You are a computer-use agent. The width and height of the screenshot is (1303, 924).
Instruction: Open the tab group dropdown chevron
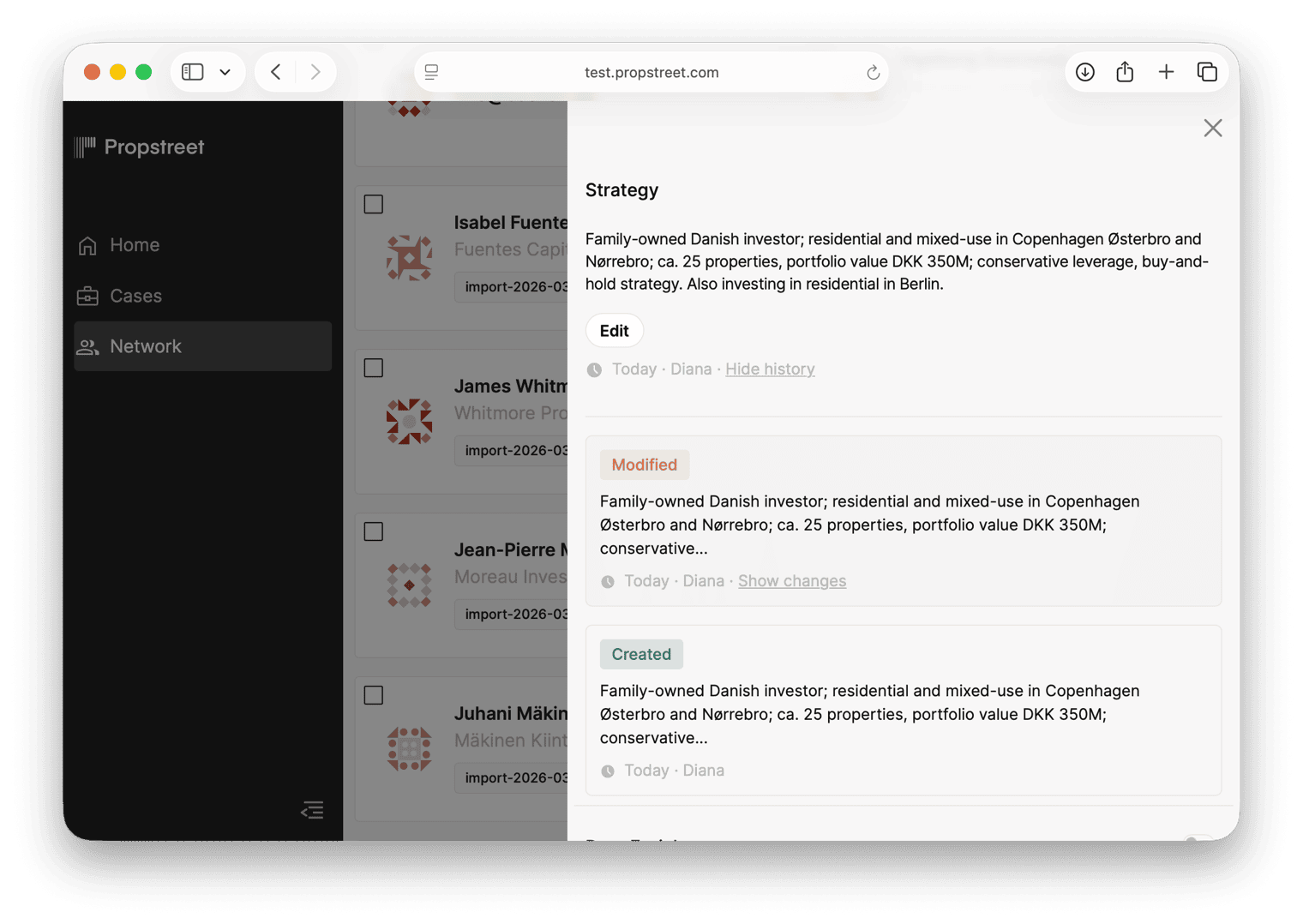coord(225,72)
